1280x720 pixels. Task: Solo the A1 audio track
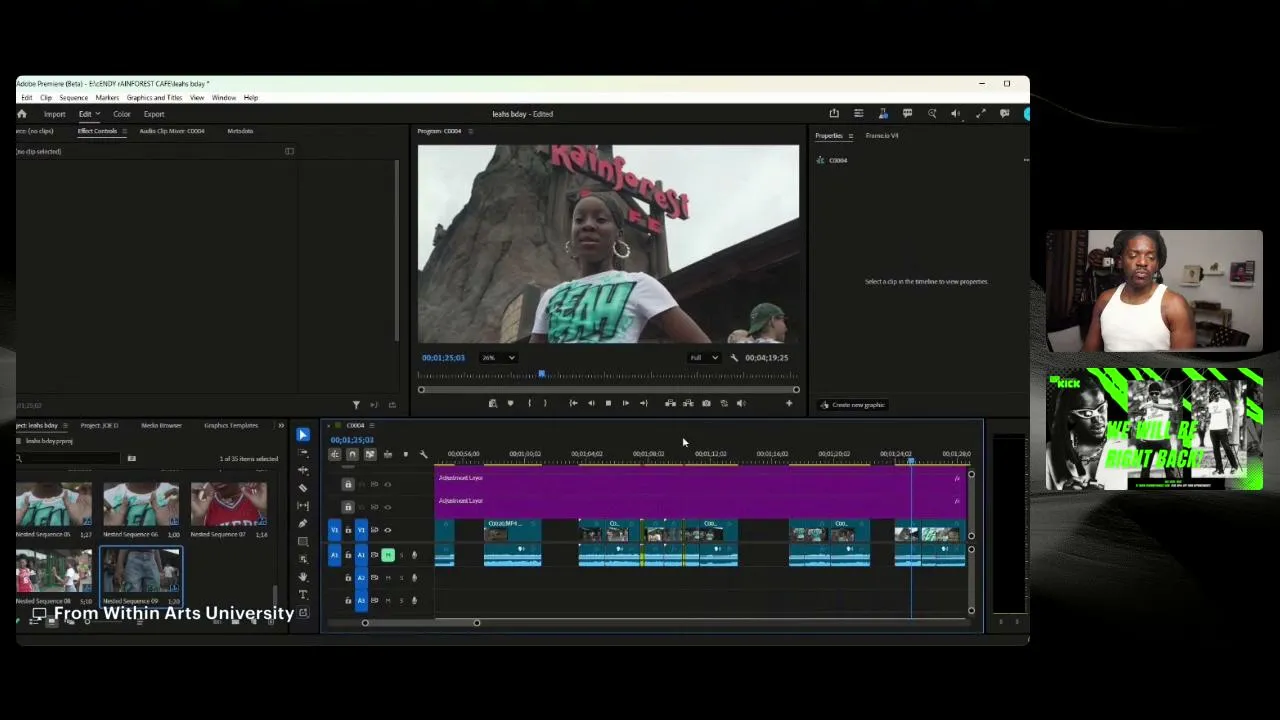click(401, 555)
